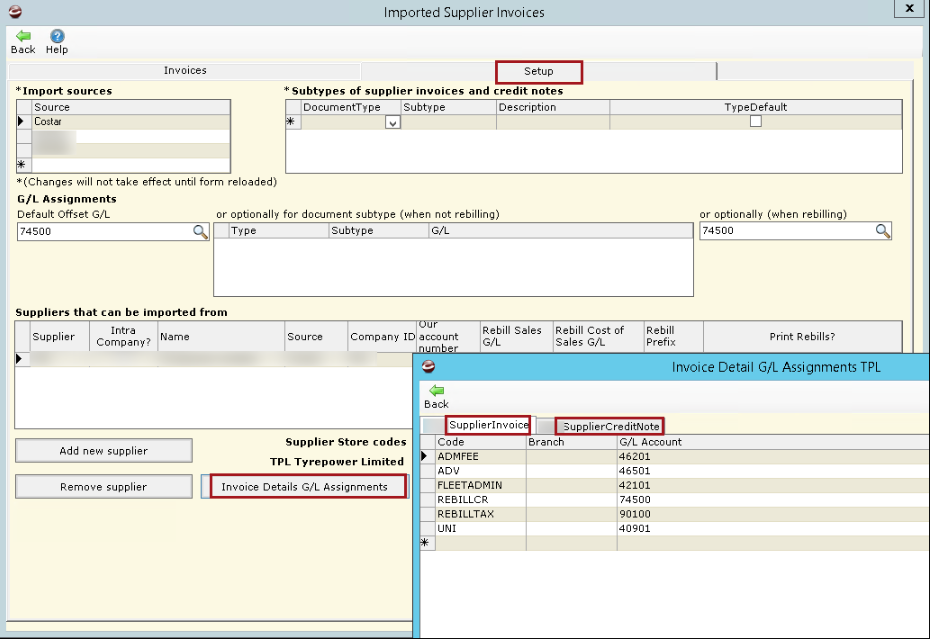Switch to the Invoices tab

(x=185, y=71)
